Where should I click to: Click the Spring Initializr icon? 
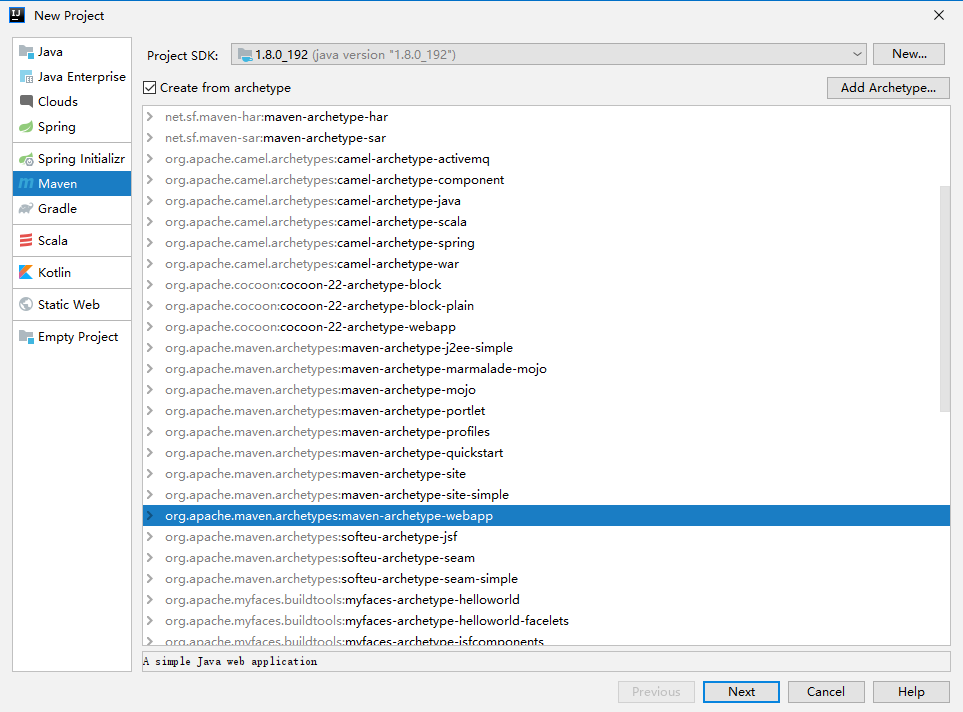point(26,159)
